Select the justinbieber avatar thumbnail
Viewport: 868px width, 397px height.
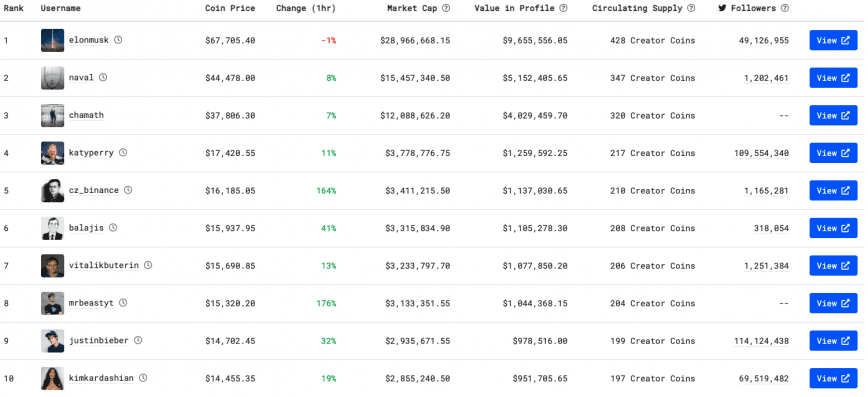click(x=52, y=341)
